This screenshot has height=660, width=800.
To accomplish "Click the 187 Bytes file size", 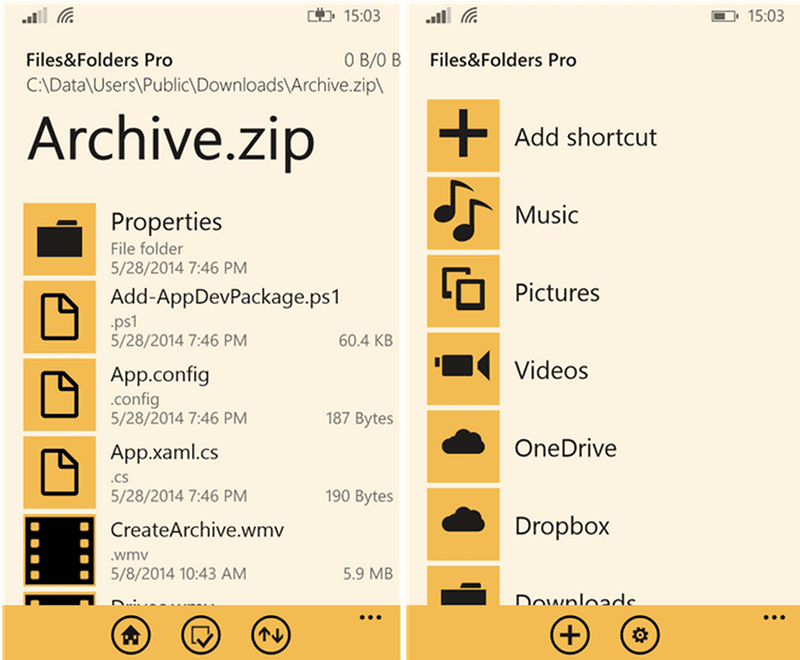I will pos(360,419).
